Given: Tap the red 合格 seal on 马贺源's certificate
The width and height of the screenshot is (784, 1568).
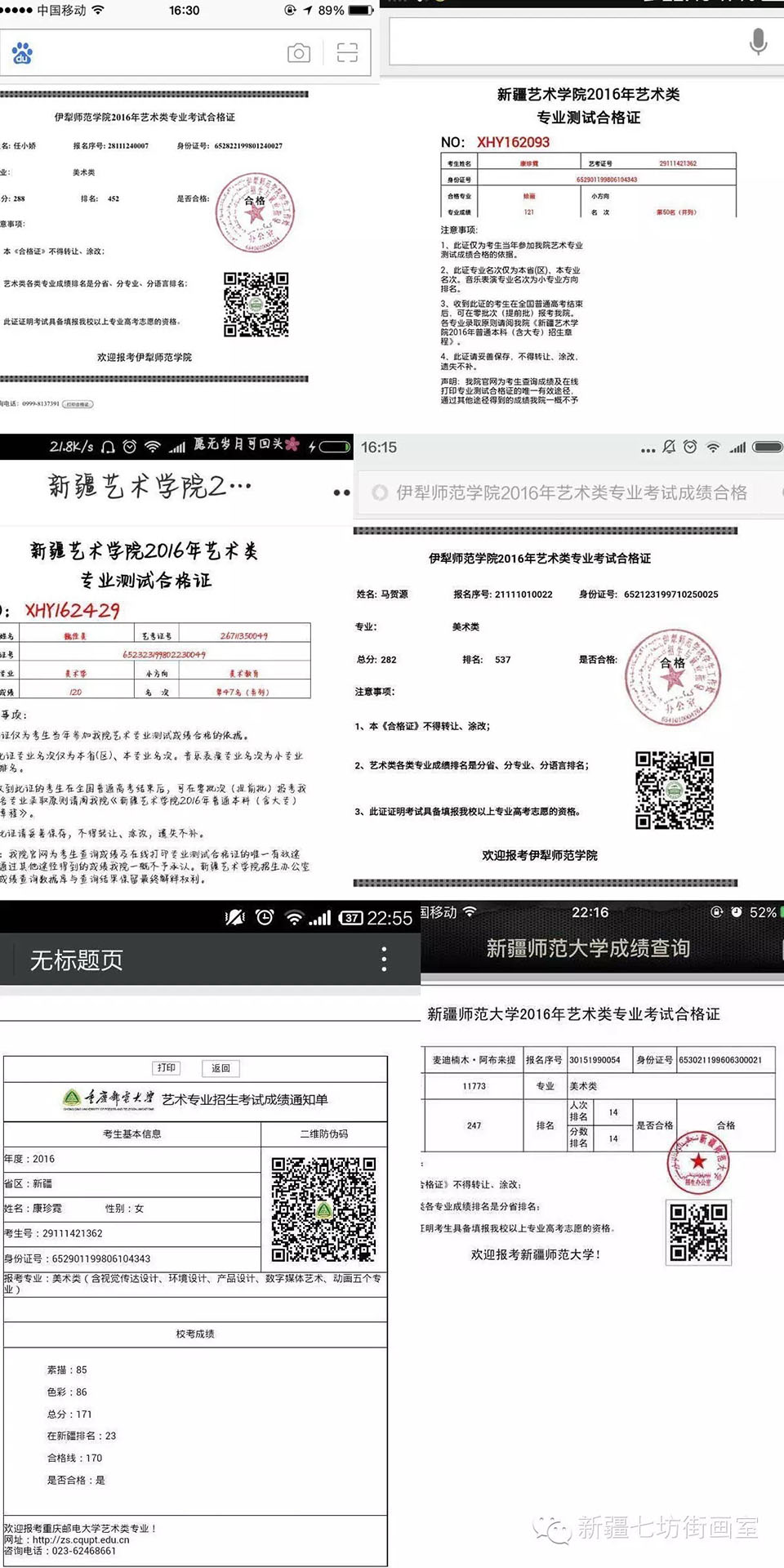Looking at the screenshot, I should point(673,678).
